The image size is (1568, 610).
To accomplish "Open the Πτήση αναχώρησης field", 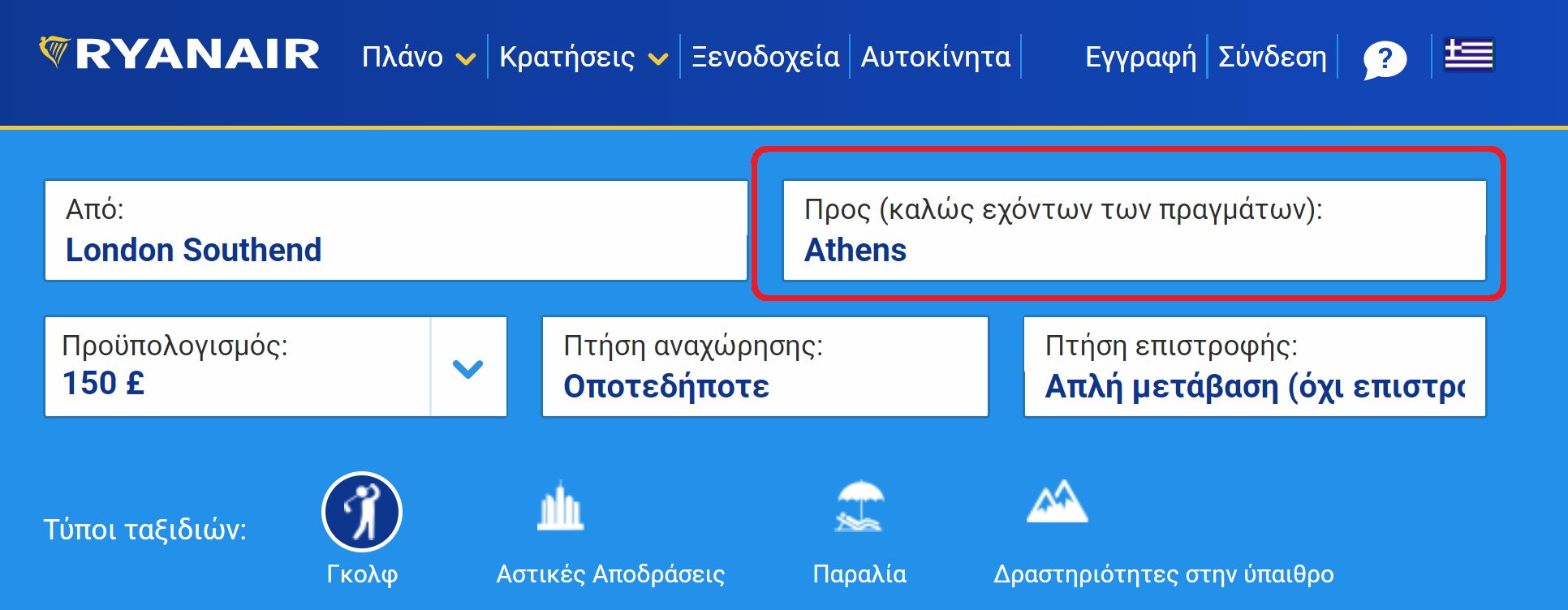I will (x=765, y=367).
